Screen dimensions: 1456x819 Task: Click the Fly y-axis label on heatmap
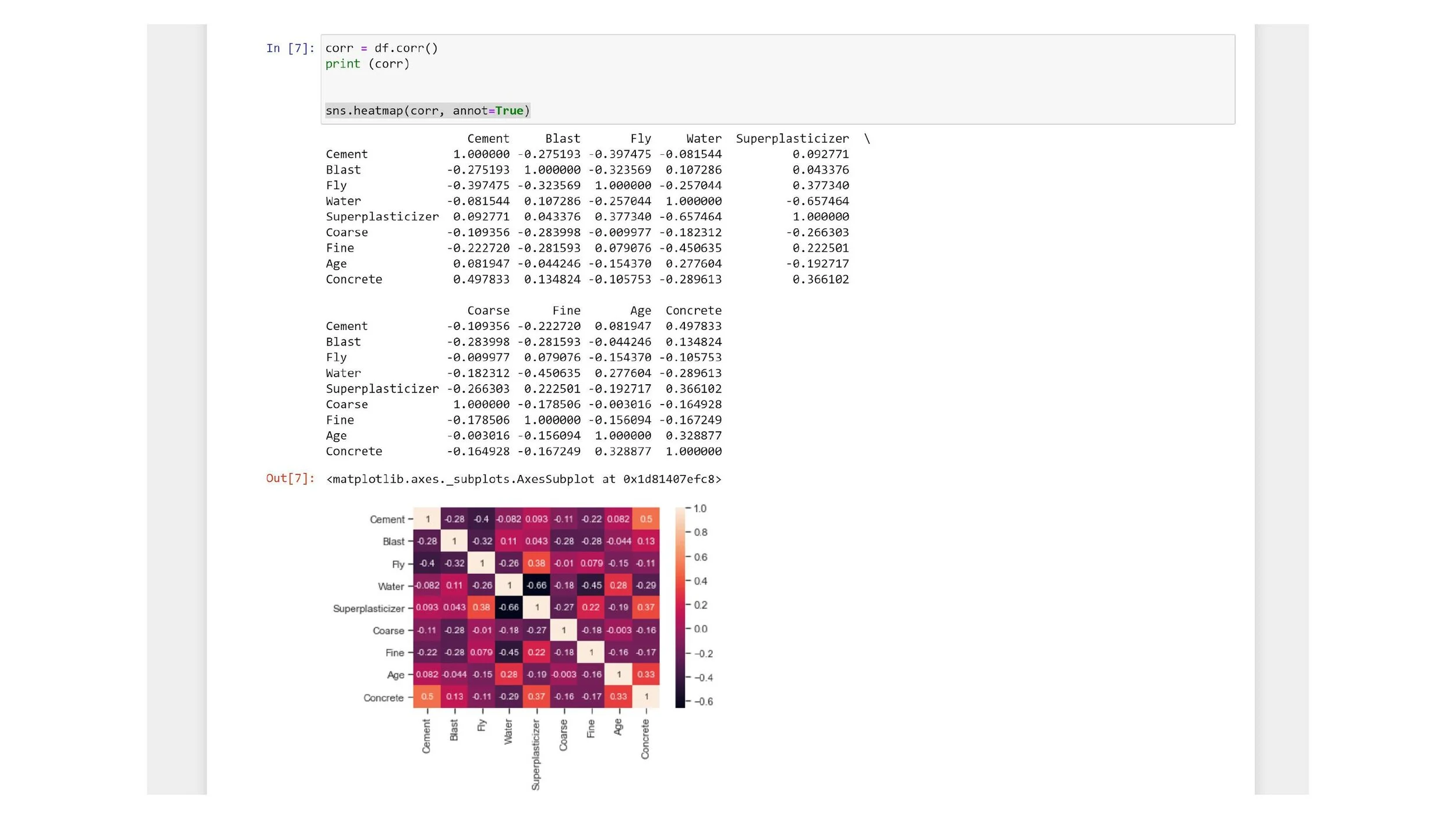398,564
